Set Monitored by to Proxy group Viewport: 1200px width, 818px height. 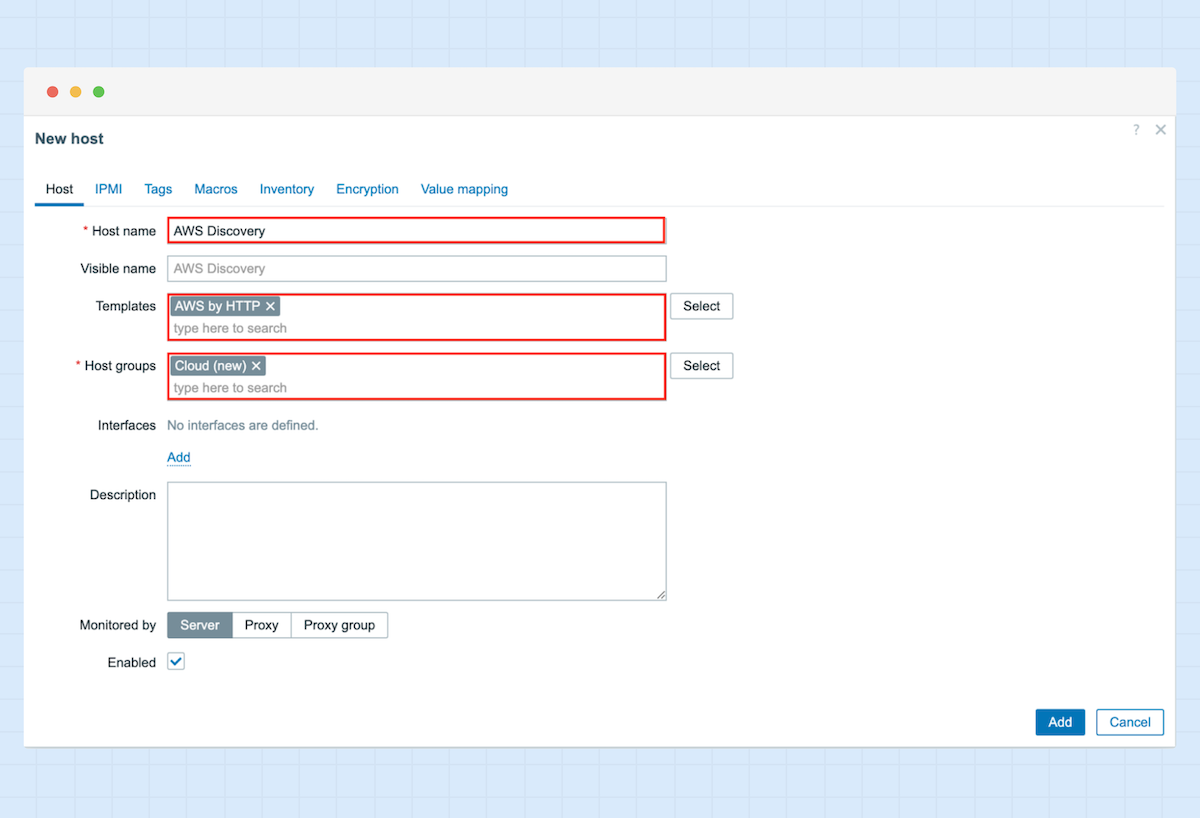(x=339, y=625)
